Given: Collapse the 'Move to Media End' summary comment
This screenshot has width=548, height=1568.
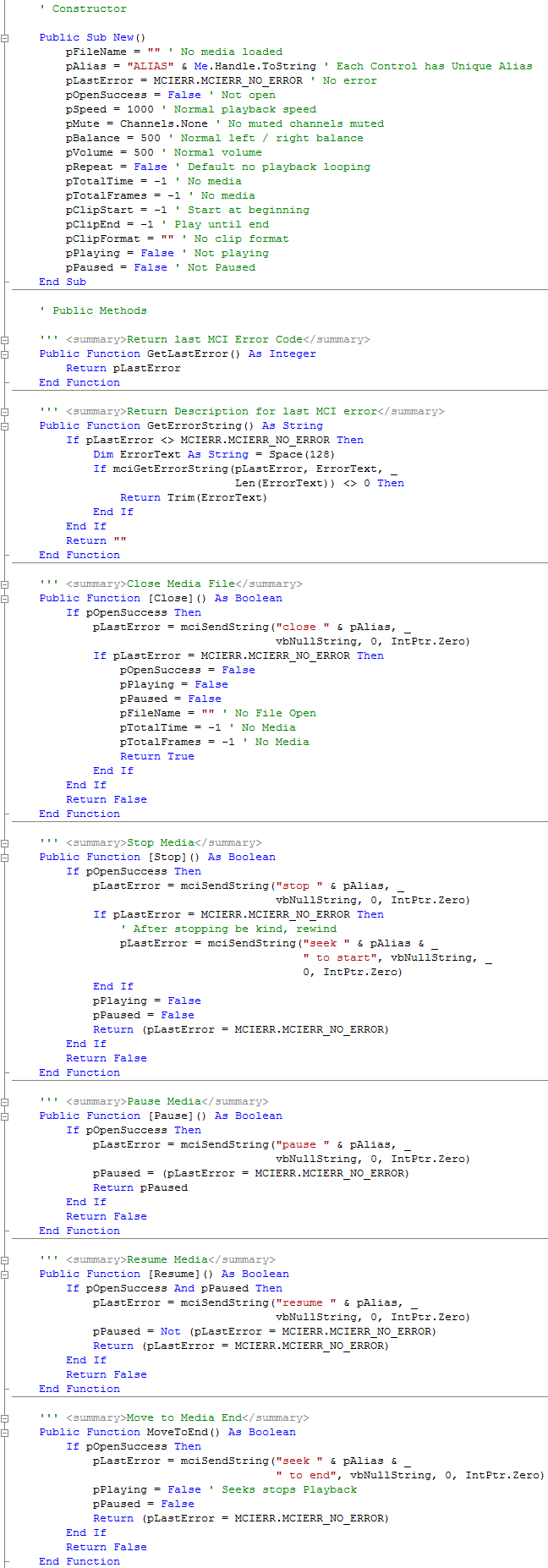Looking at the screenshot, I should 5,1417.
